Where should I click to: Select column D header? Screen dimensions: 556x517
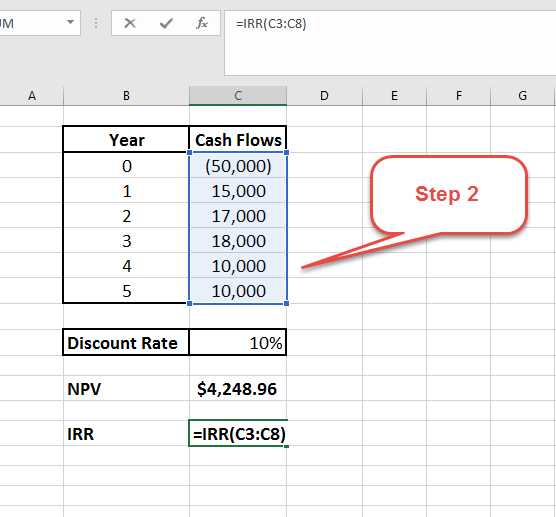click(324, 96)
